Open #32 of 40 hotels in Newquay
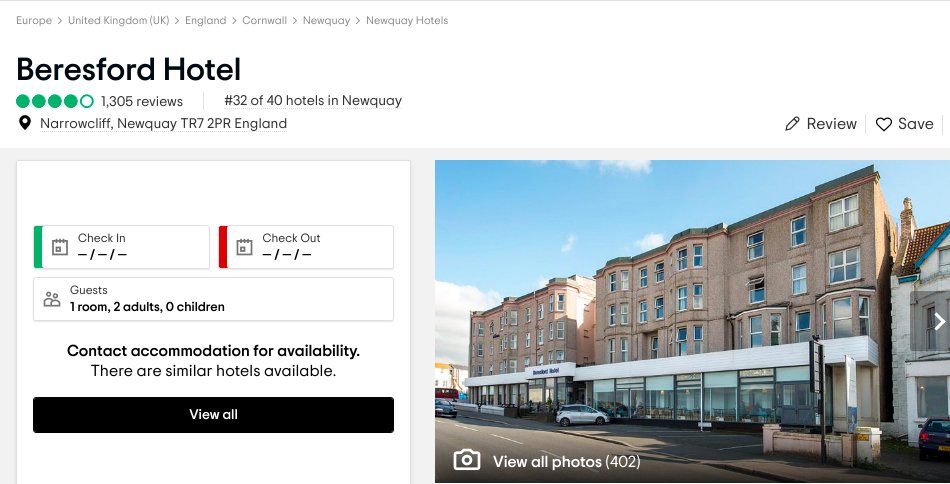 pyautogui.click(x=313, y=101)
